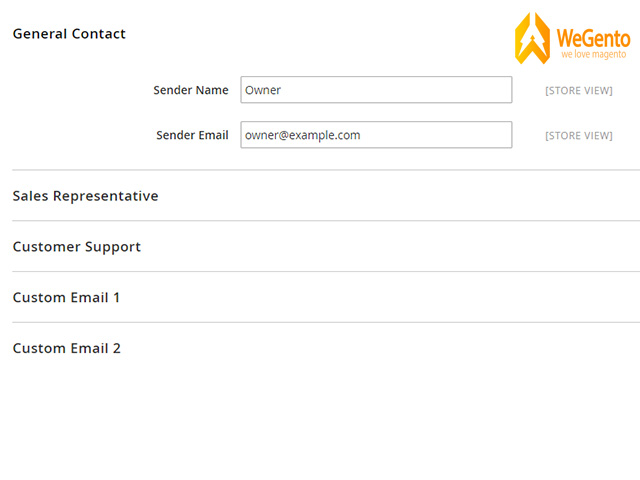
Task: Click the Sender Email label
Action: (192, 135)
